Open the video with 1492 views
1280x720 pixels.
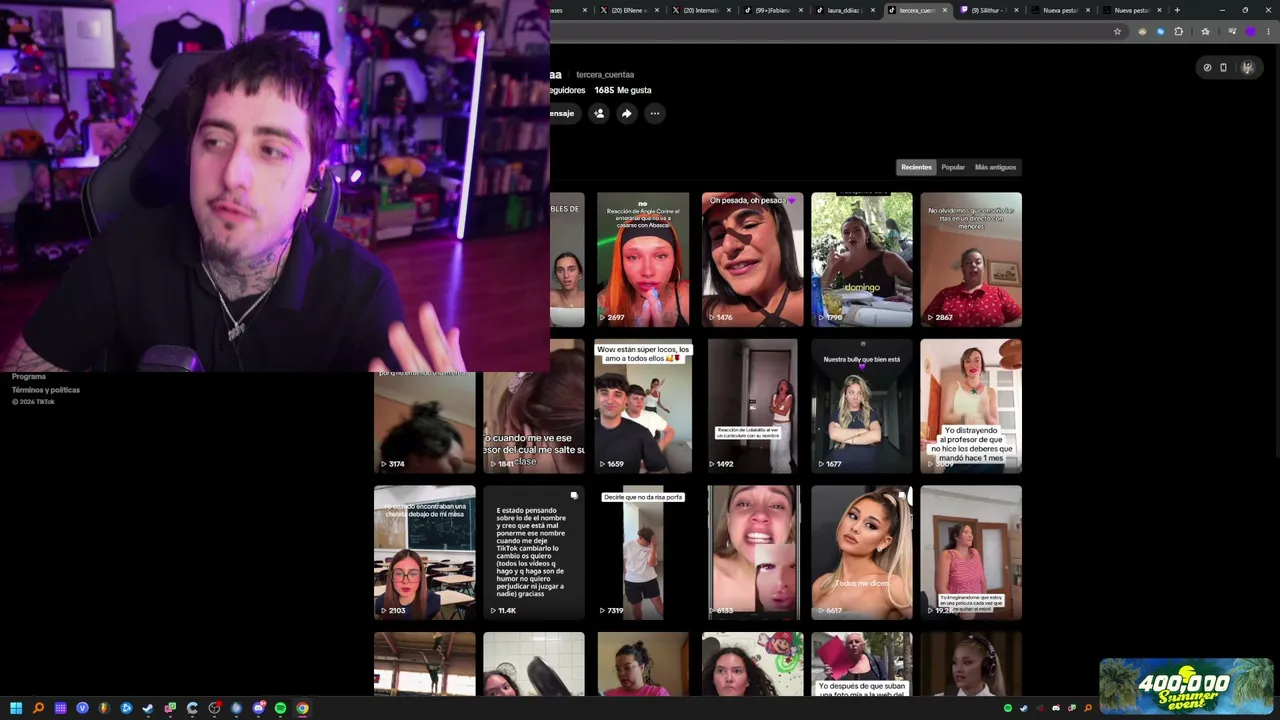tap(752, 406)
